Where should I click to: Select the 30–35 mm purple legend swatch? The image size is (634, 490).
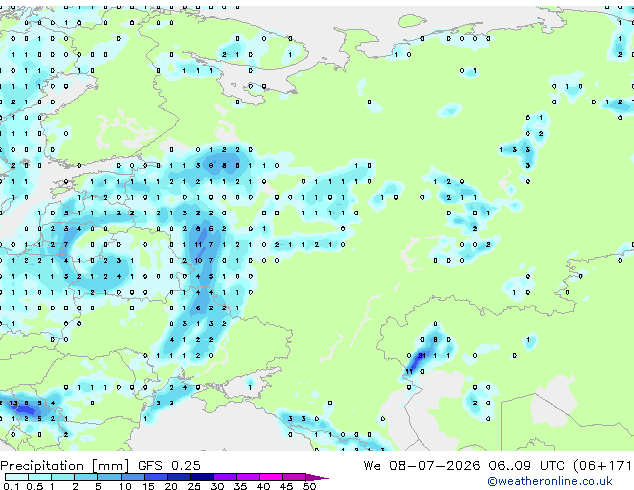(224, 477)
